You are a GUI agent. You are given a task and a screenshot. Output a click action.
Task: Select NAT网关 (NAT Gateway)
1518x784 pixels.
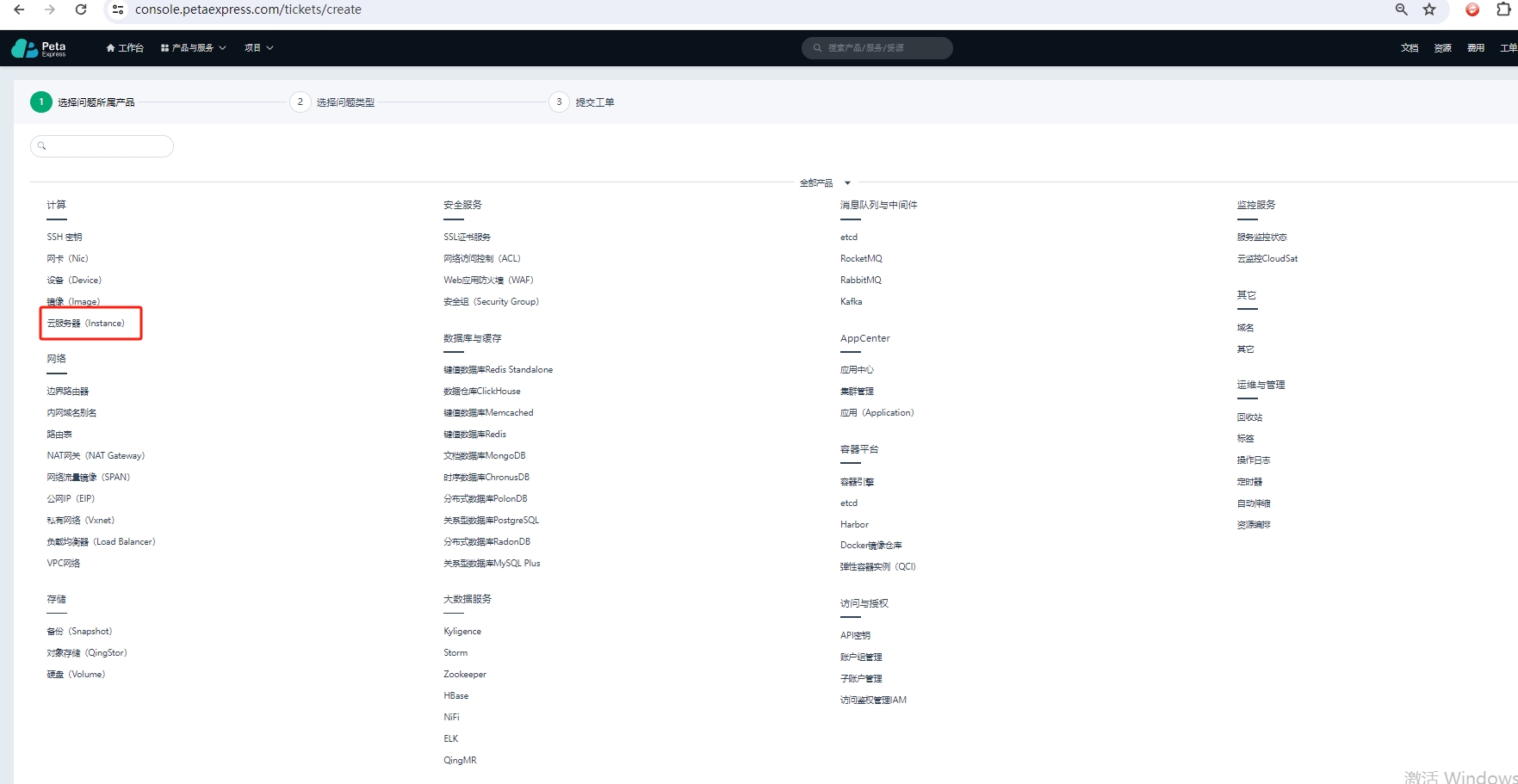tap(96, 455)
